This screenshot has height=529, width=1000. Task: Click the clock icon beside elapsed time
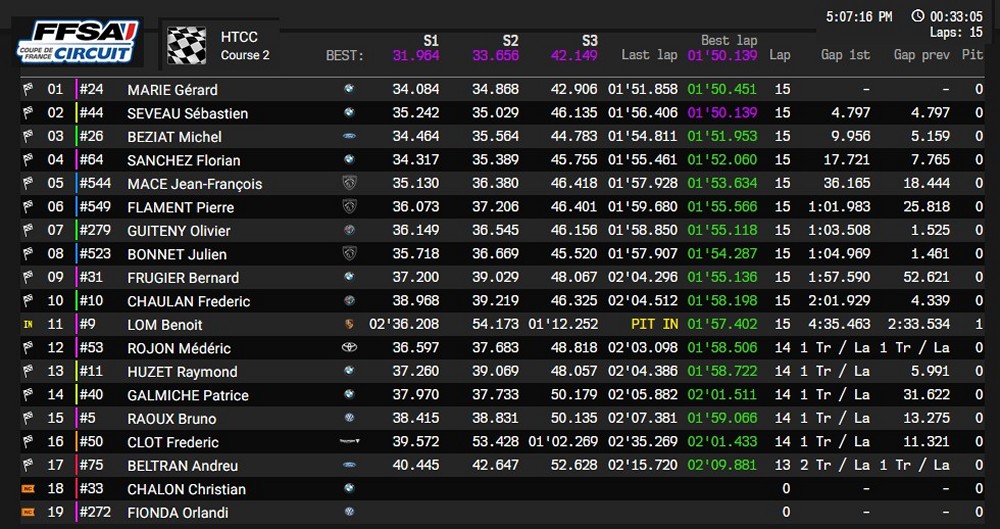click(917, 16)
